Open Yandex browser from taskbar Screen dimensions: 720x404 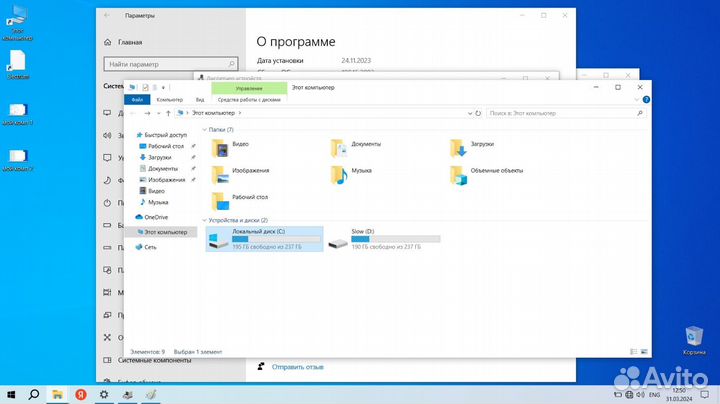point(81,394)
